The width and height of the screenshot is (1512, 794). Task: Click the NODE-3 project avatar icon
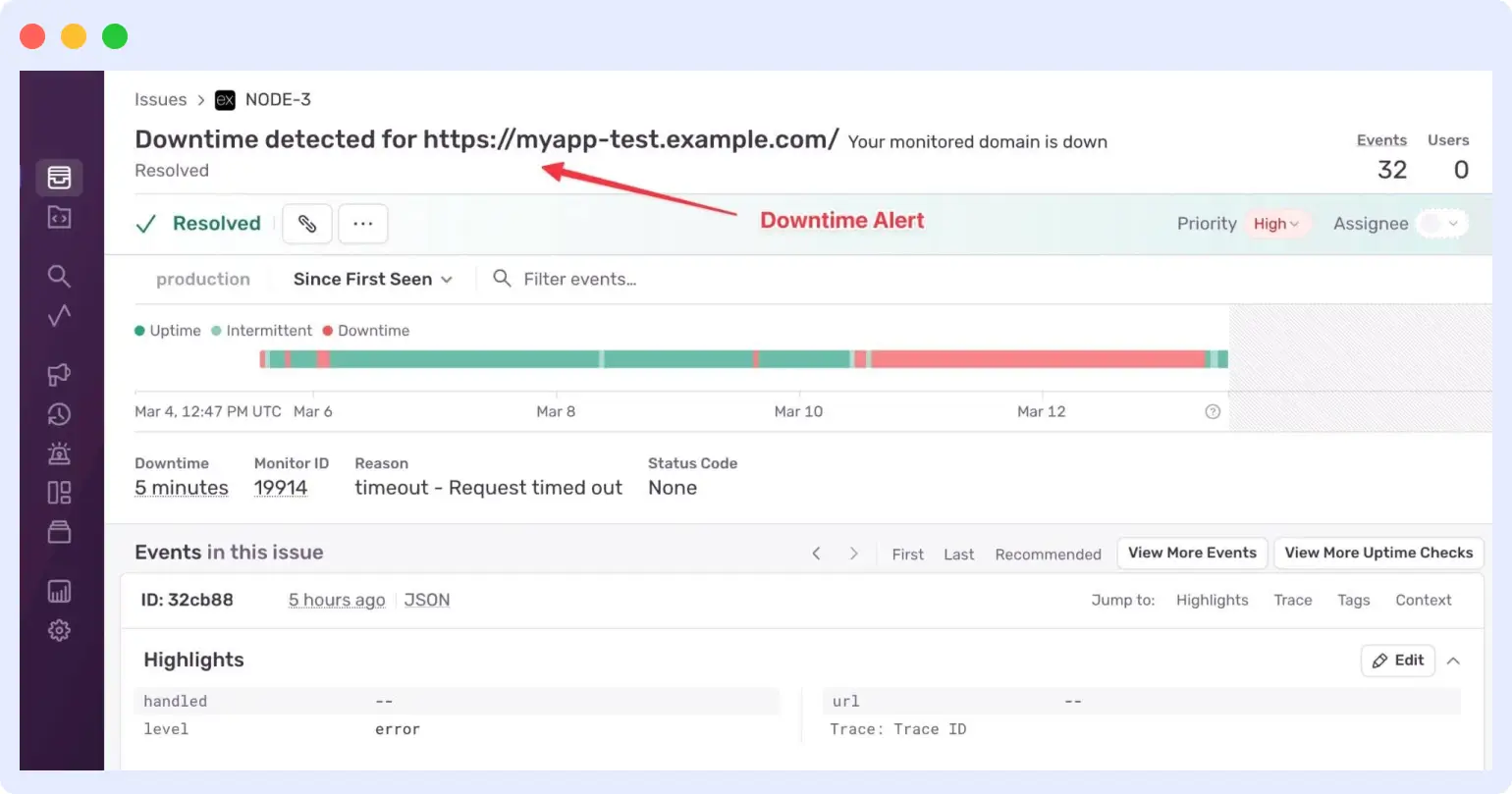(x=225, y=100)
